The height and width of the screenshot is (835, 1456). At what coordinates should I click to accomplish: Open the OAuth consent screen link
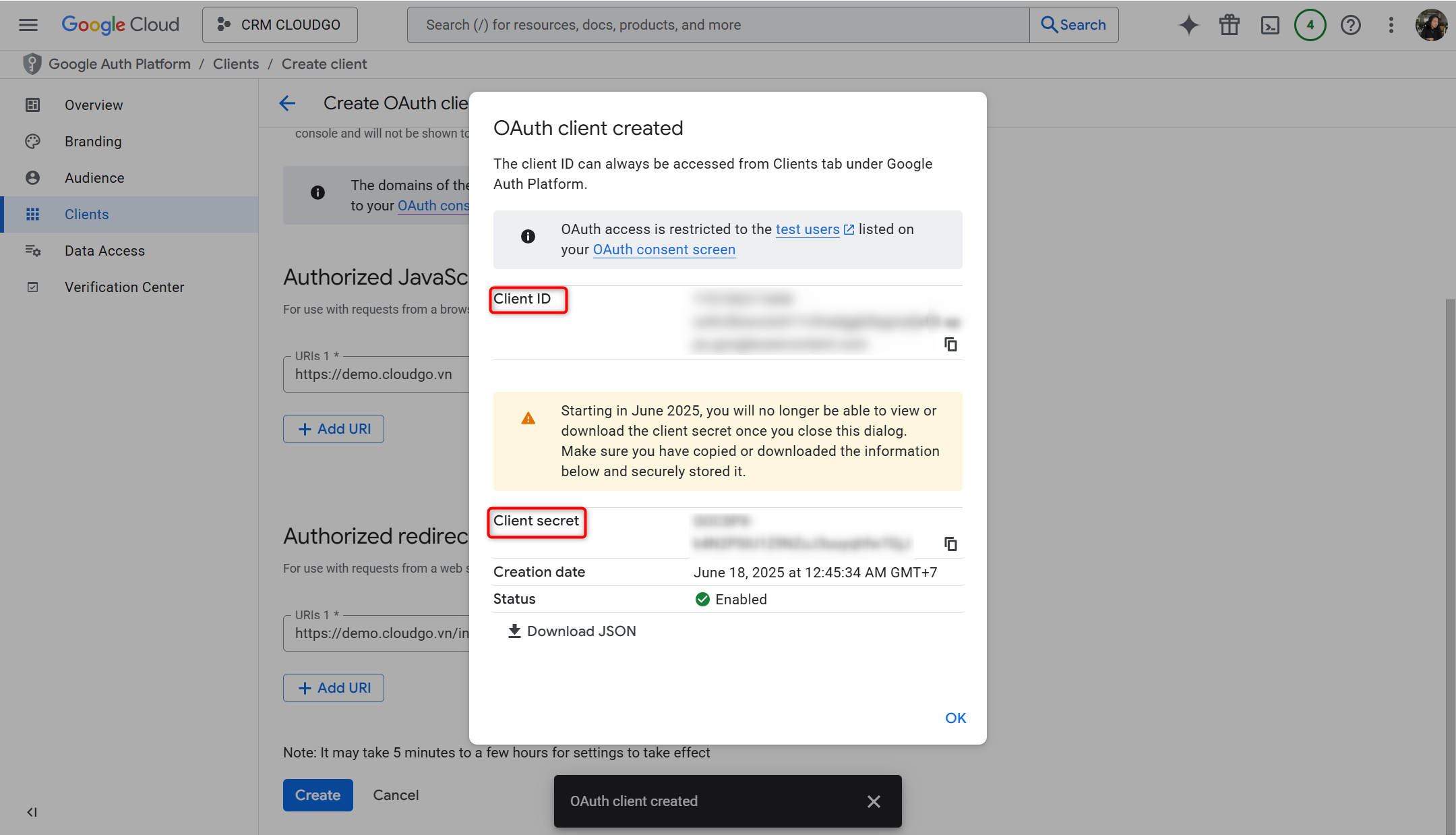(663, 250)
